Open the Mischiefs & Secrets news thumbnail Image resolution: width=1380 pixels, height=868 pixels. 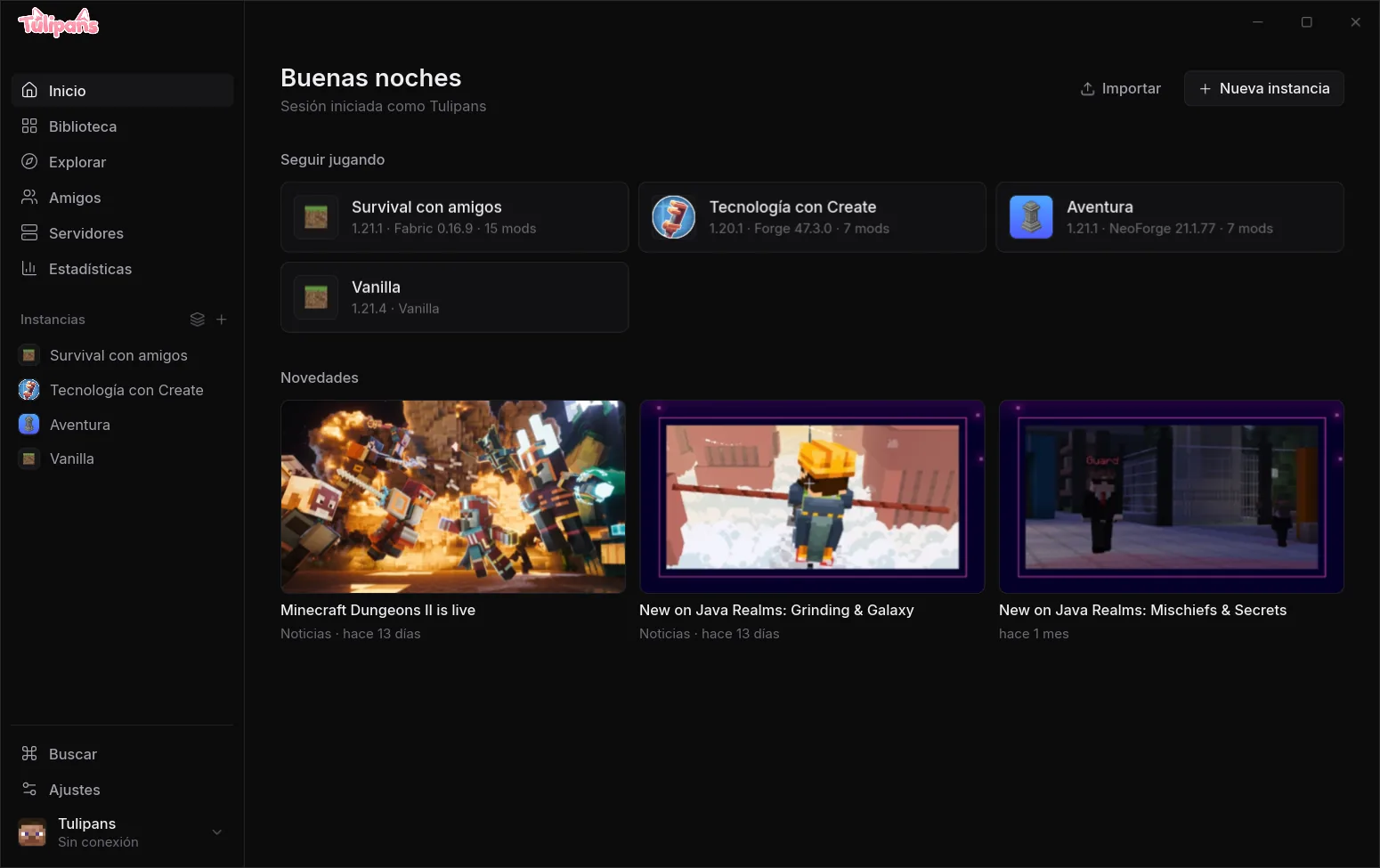[1171, 497]
